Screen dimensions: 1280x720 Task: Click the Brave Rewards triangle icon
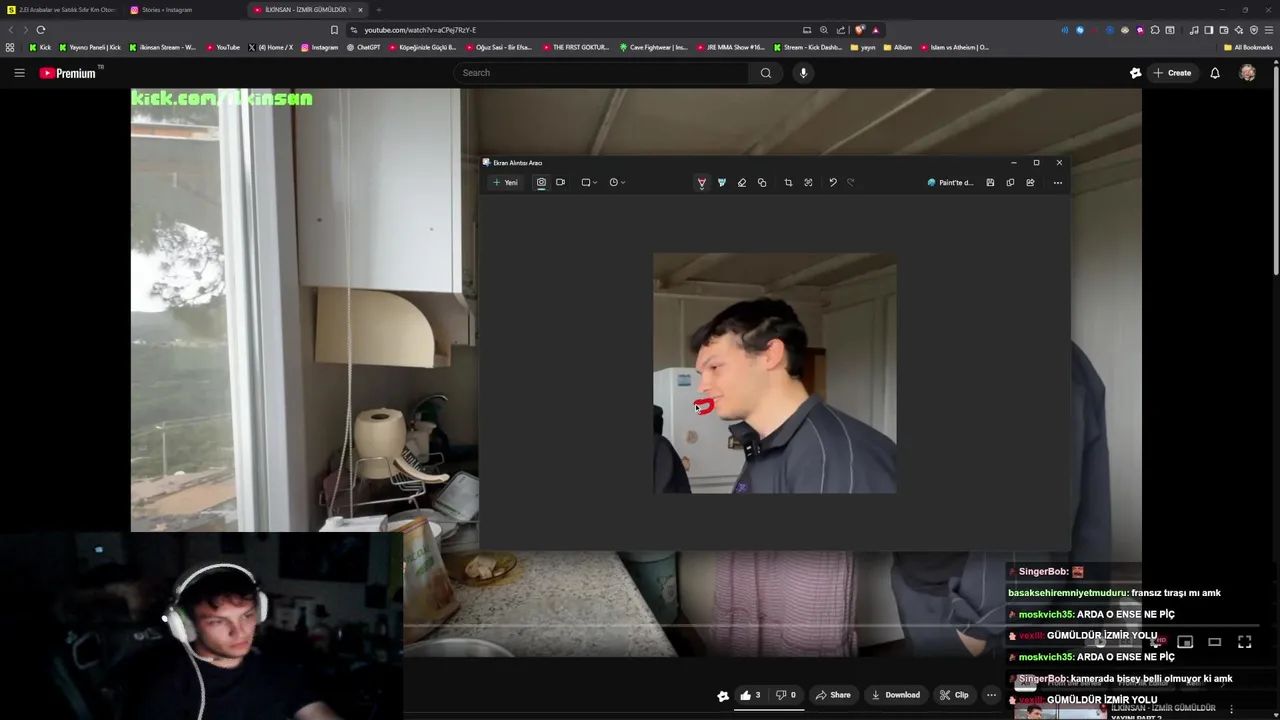point(876,30)
